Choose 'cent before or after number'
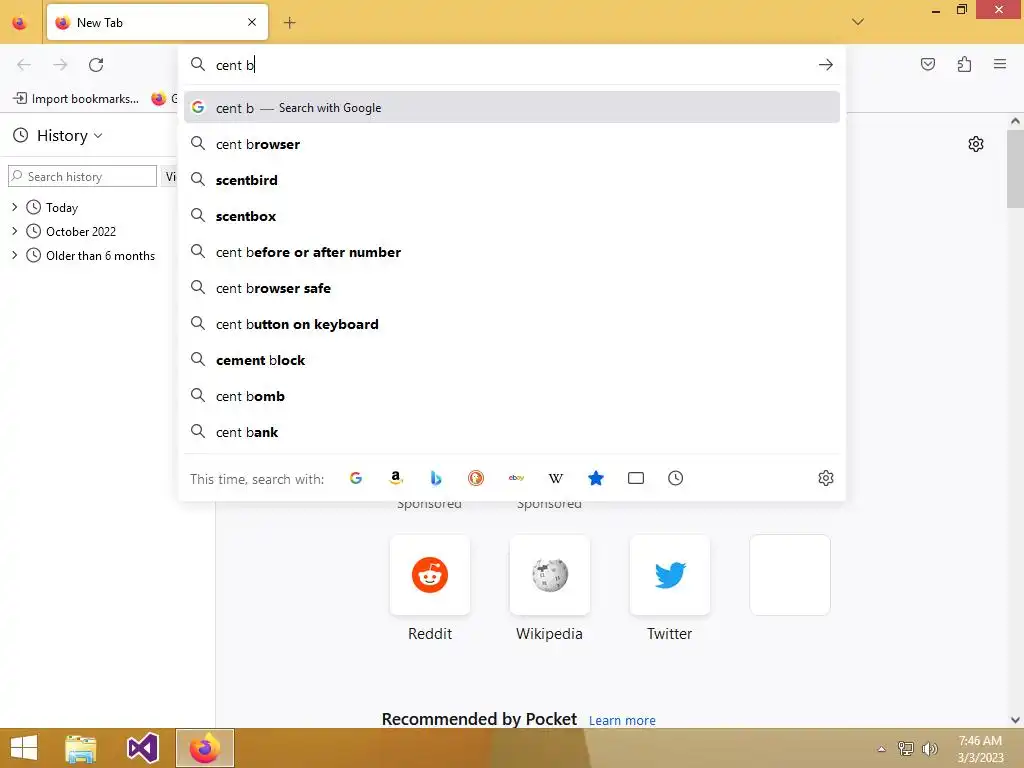 (x=511, y=252)
